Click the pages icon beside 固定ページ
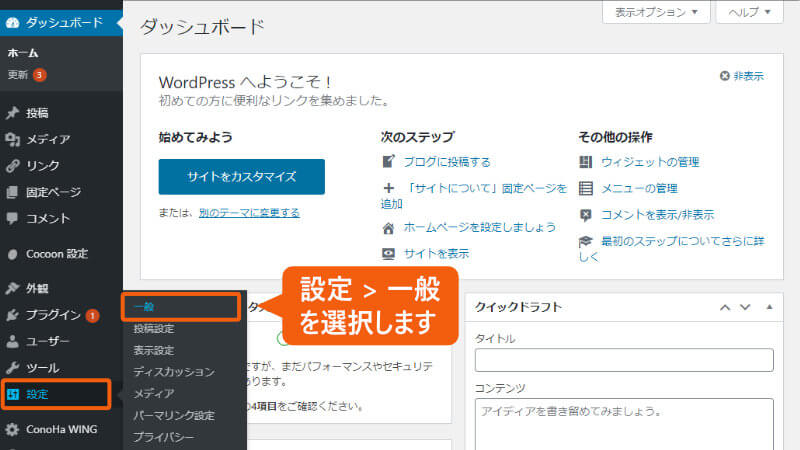 click(12, 192)
